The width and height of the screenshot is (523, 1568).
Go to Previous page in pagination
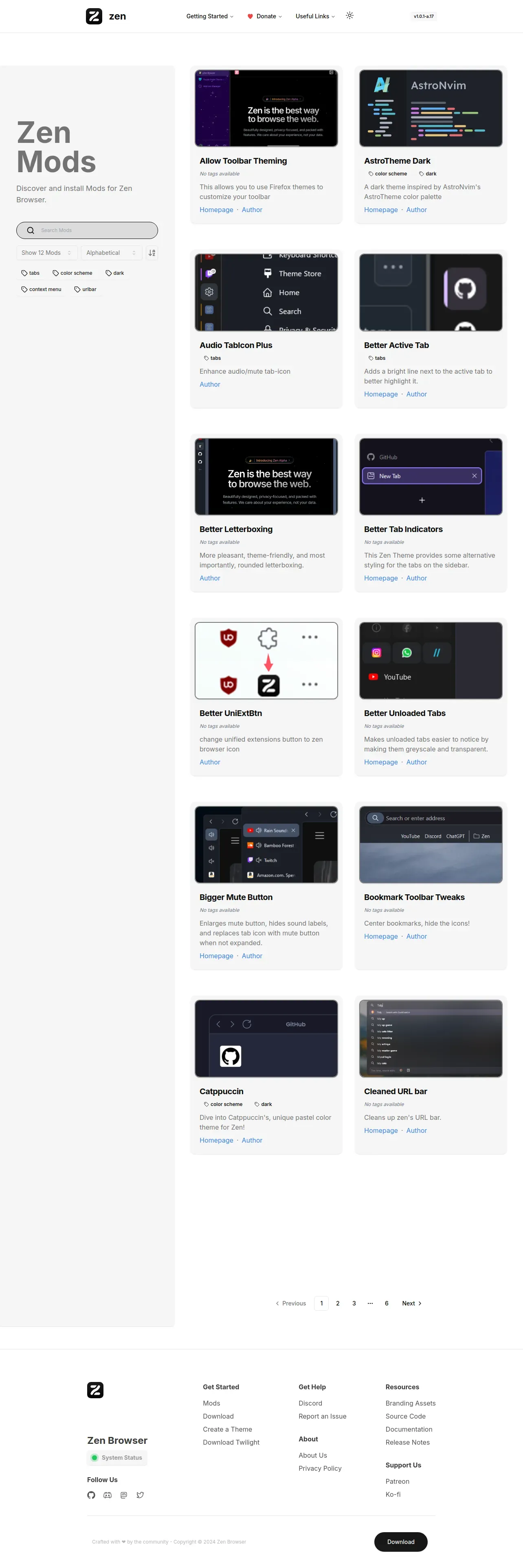pos(290,1303)
